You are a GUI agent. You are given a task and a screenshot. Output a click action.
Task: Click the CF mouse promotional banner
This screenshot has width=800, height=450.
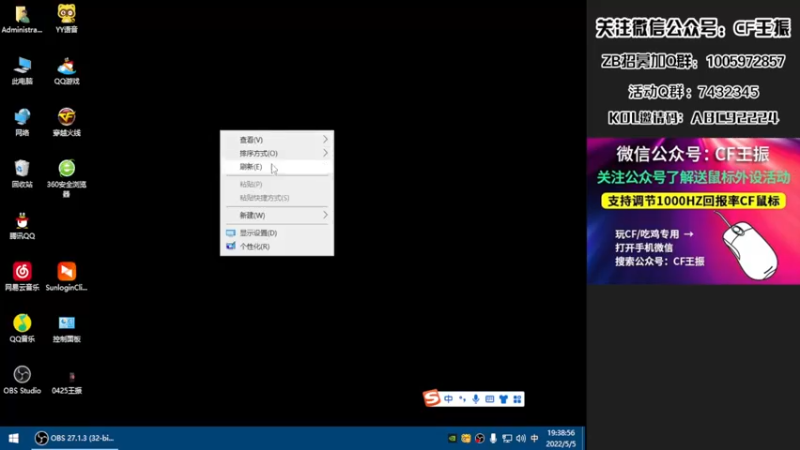click(693, 211)
